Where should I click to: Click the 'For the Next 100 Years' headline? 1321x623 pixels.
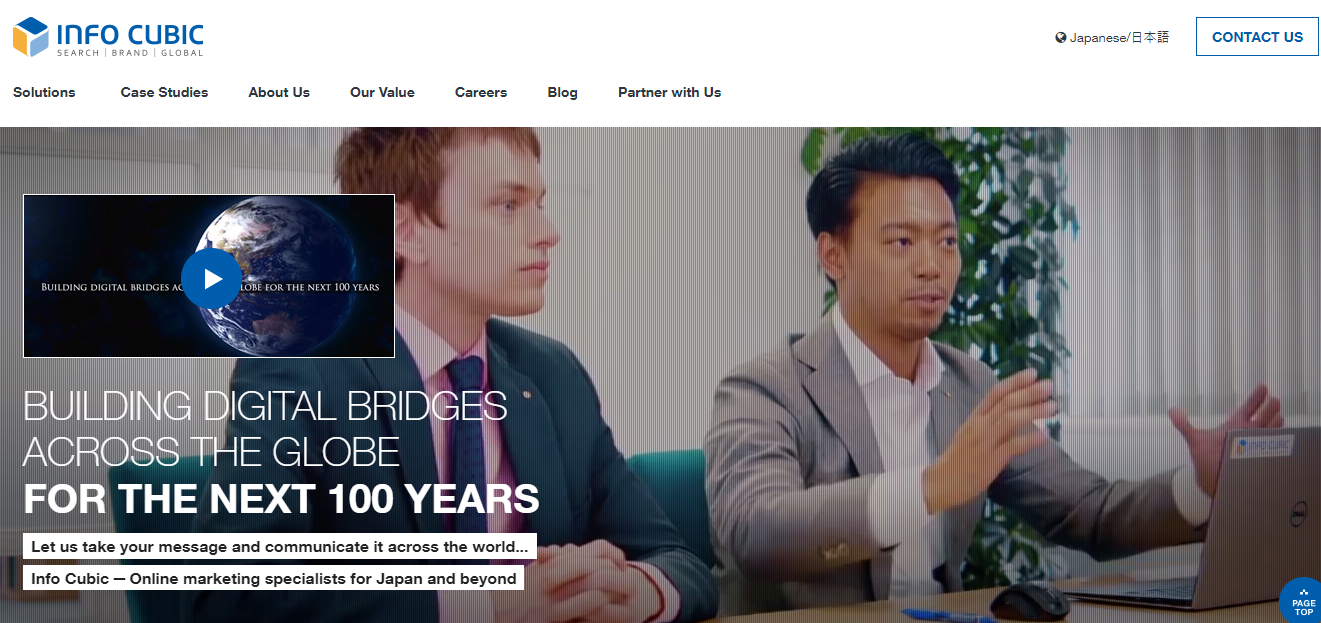pyautogui.click(x=281, y=498)
